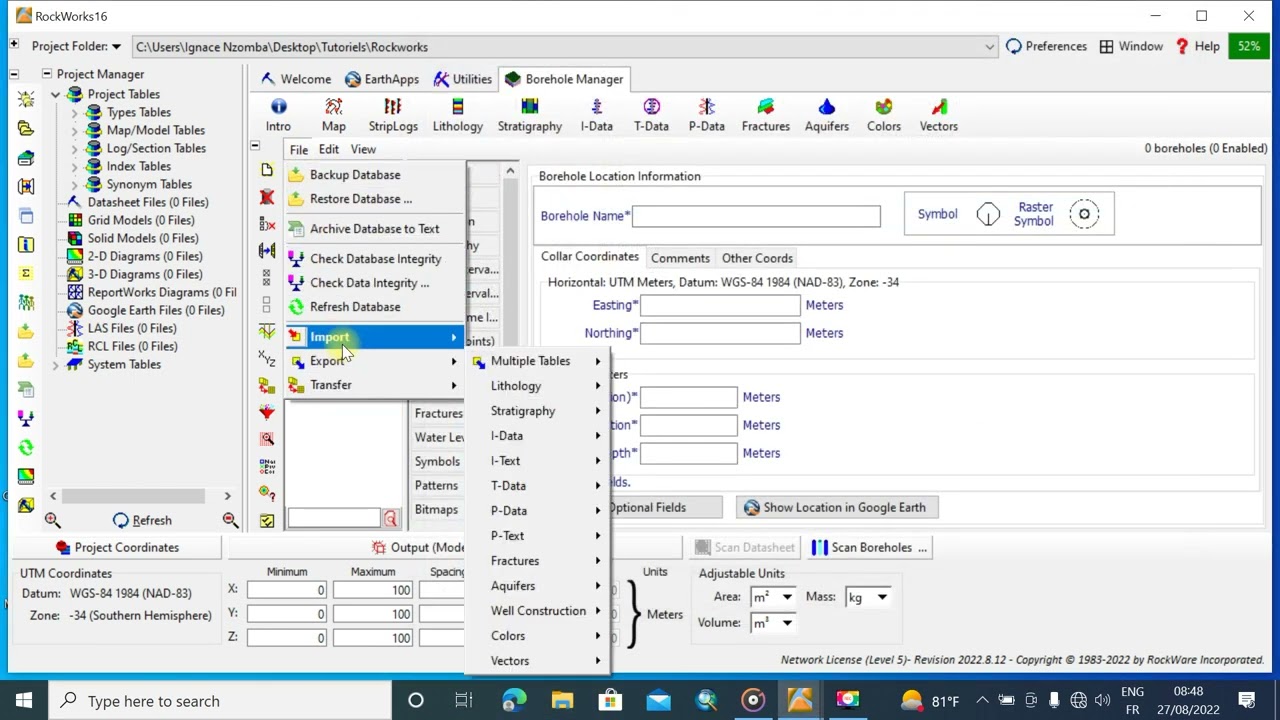Collapse the Project Tables tree node
Viewport: 1280px width, 720px height.
click(55, 94)
